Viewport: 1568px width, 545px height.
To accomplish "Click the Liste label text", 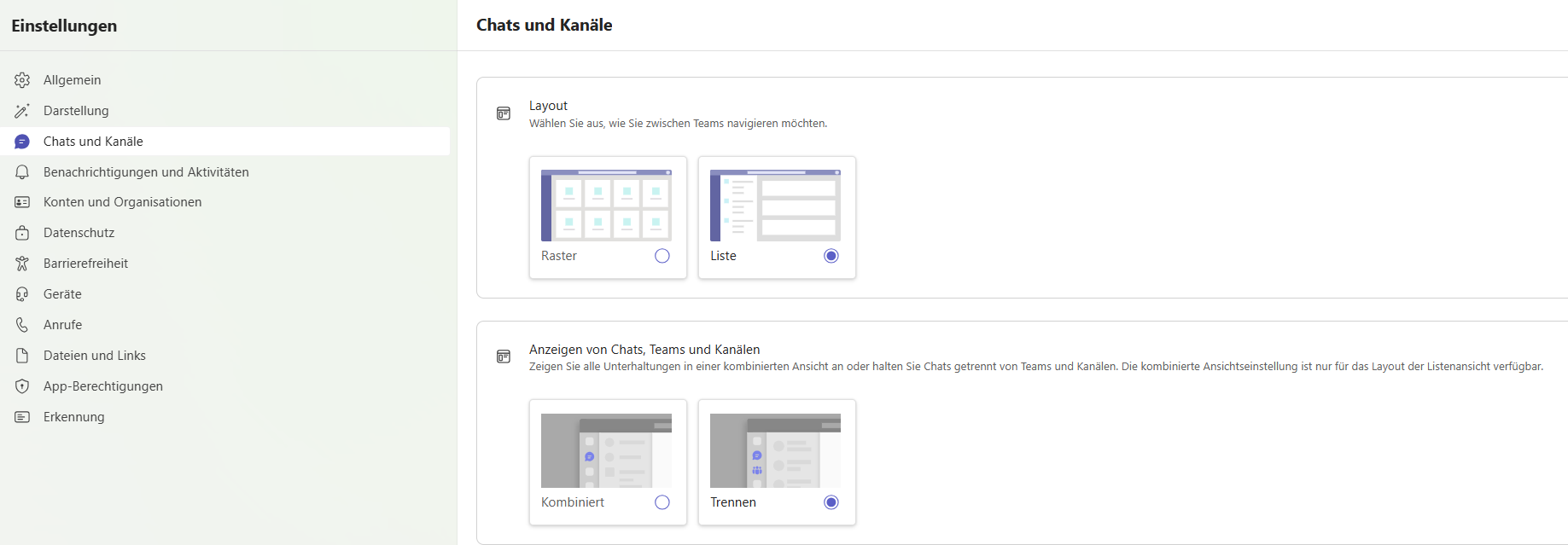I will (x=723, y=256).
